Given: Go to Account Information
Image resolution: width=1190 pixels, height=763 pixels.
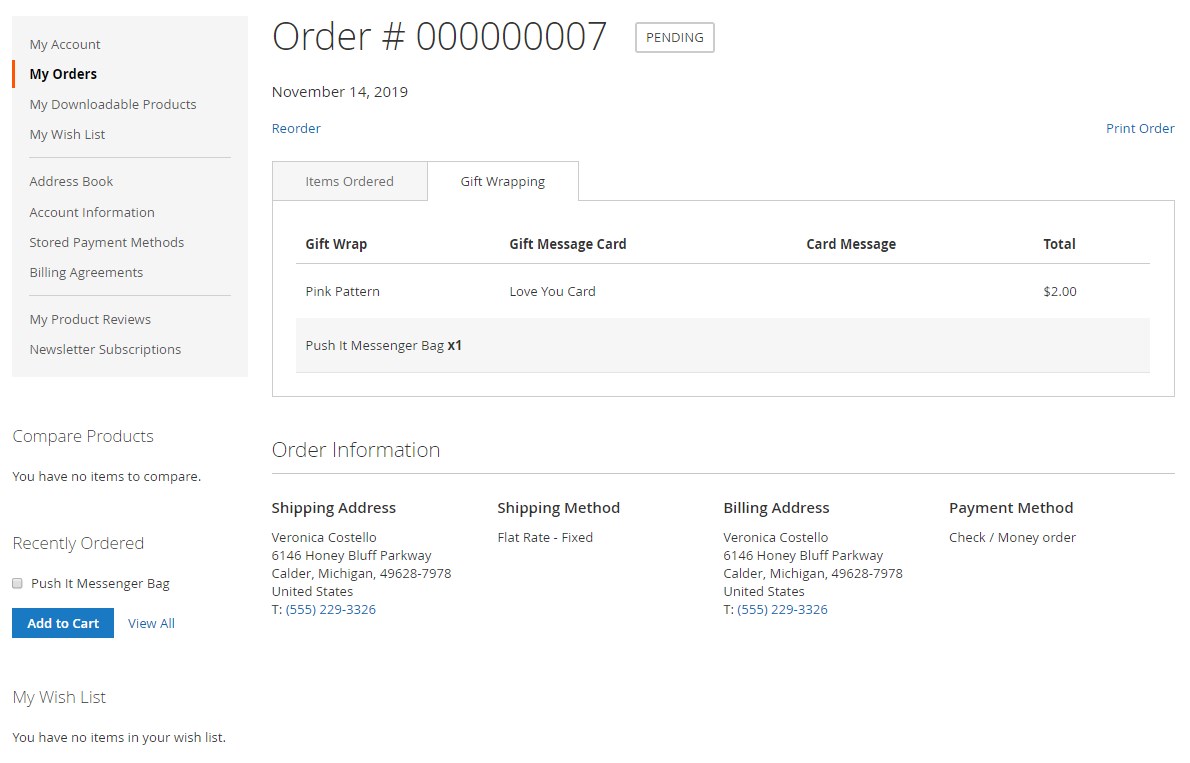Looking at the screenshot, I should click(92, 212).
